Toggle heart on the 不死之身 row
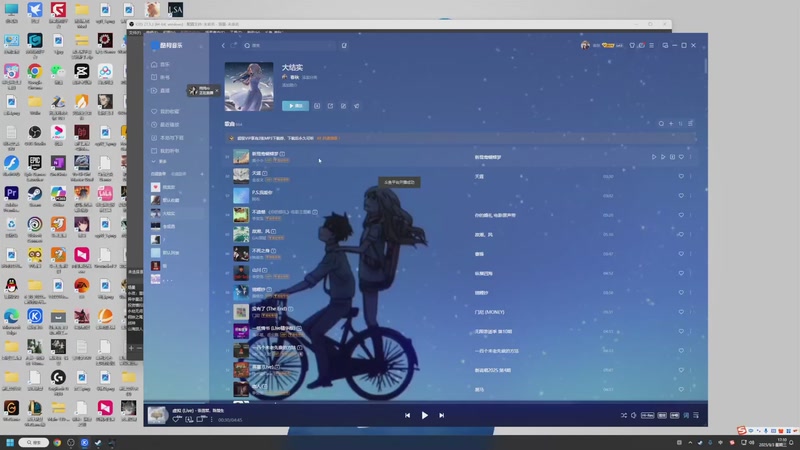800x450 pixels. (x=681, y=254)
